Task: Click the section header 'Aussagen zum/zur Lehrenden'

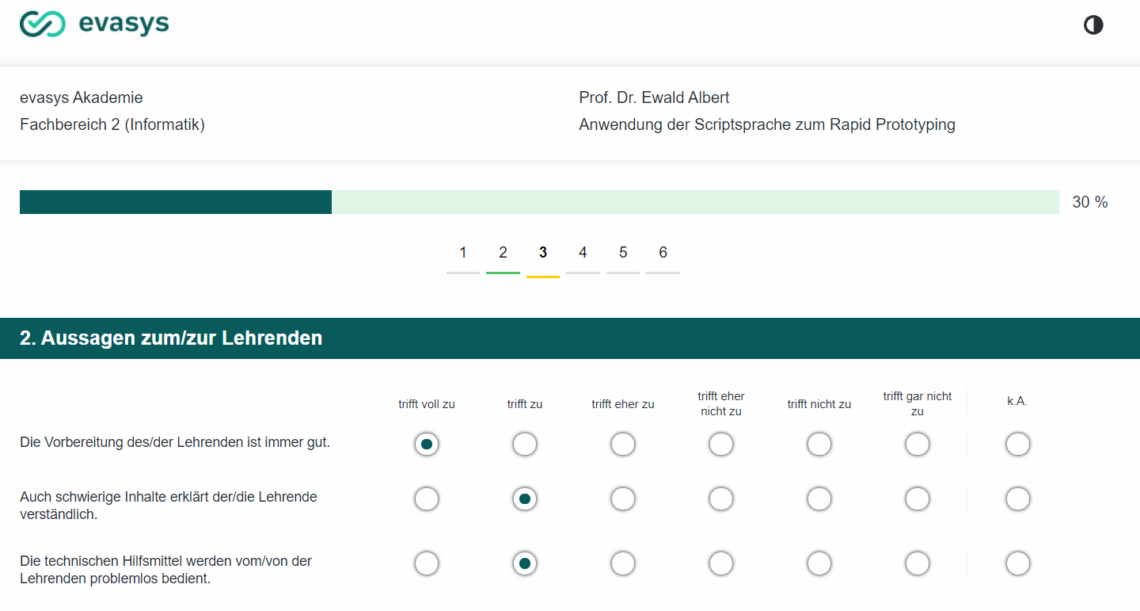Action: pyautogui.click(x=171, y=338)
